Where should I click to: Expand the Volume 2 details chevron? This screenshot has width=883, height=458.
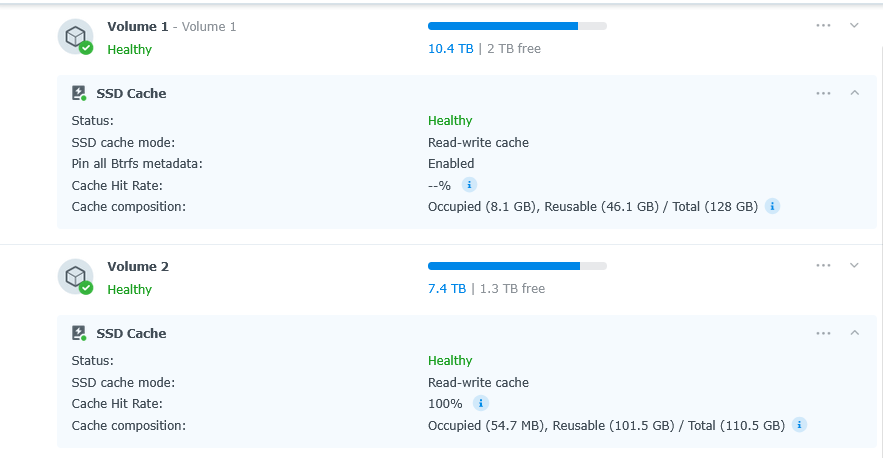[x=854, y=266]
